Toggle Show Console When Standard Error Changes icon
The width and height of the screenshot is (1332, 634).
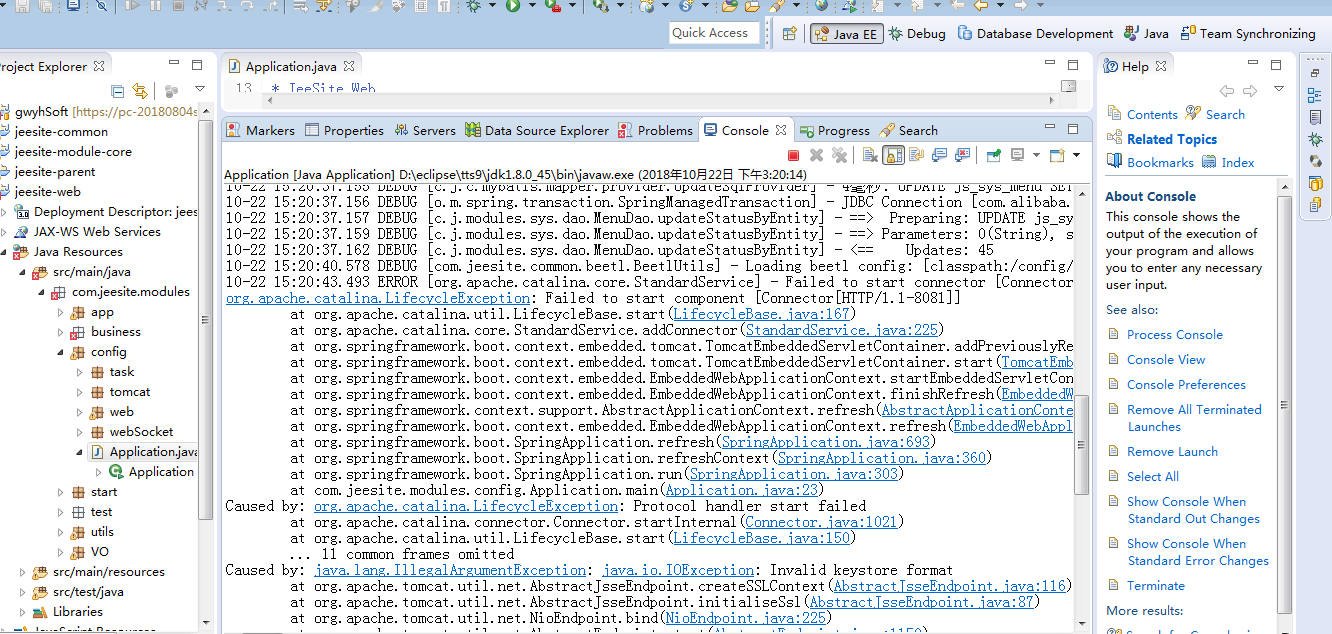point(962,155)
